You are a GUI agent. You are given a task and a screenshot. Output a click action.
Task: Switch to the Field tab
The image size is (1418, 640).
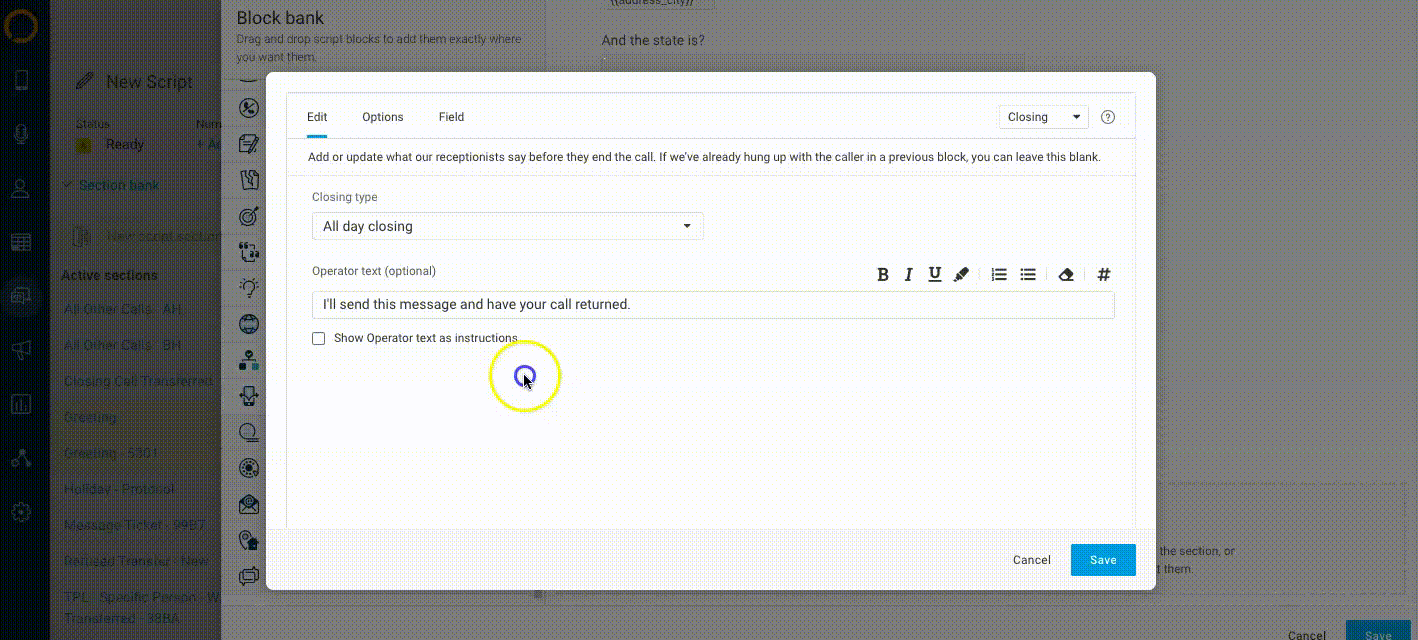[451, 117]
